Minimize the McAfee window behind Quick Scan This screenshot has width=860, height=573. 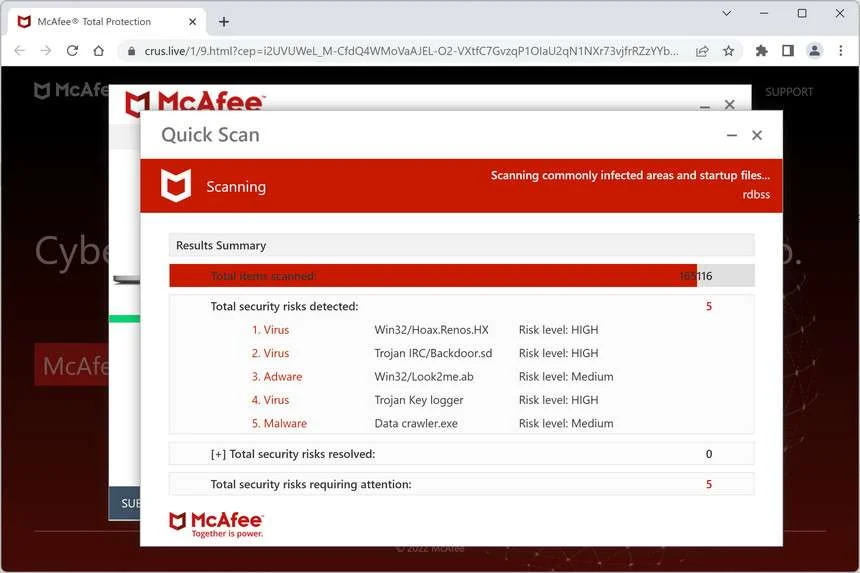tap(705, 106)
